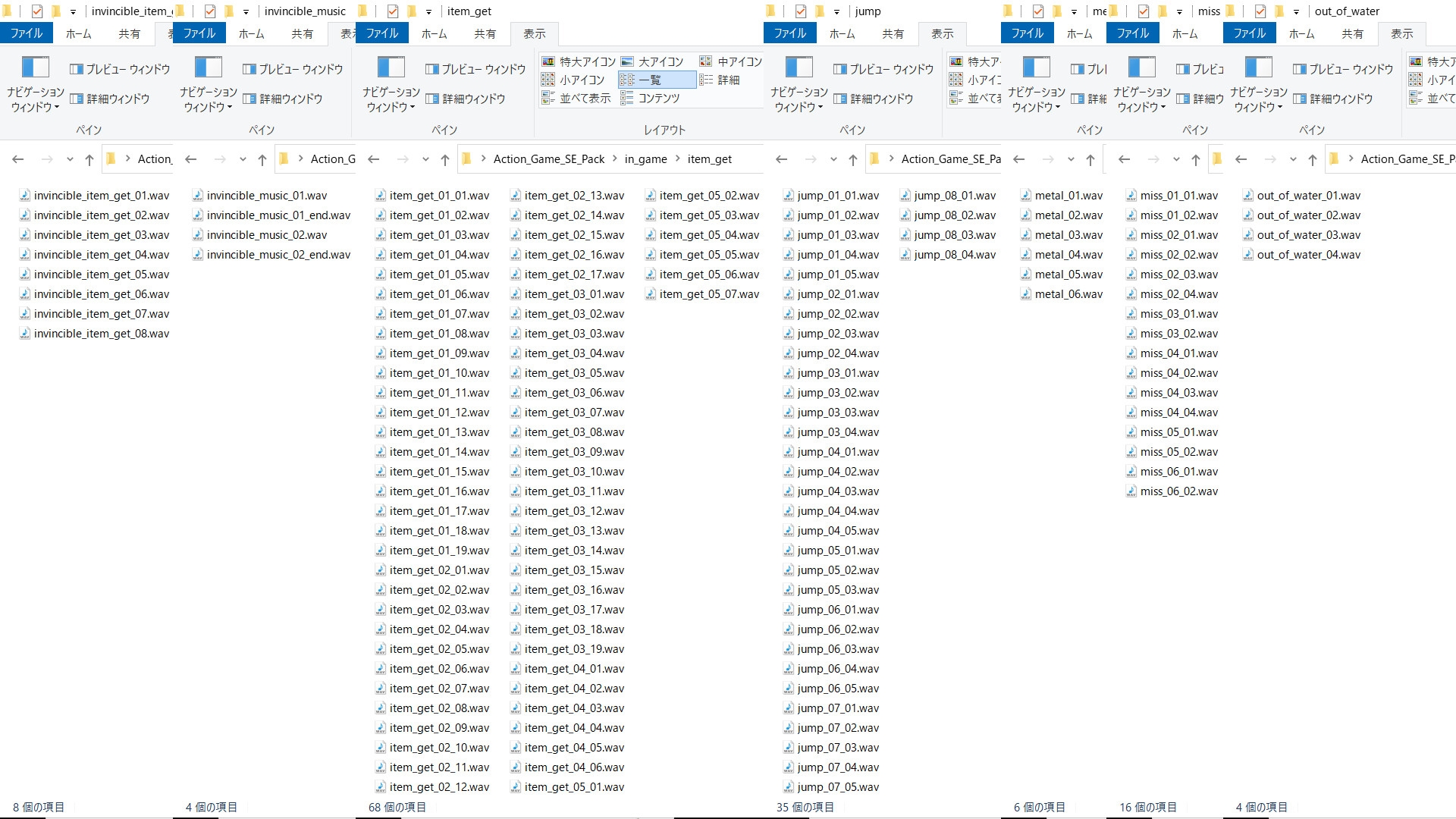Click the 表示 (View) menu tab in item_get pane

535,33
